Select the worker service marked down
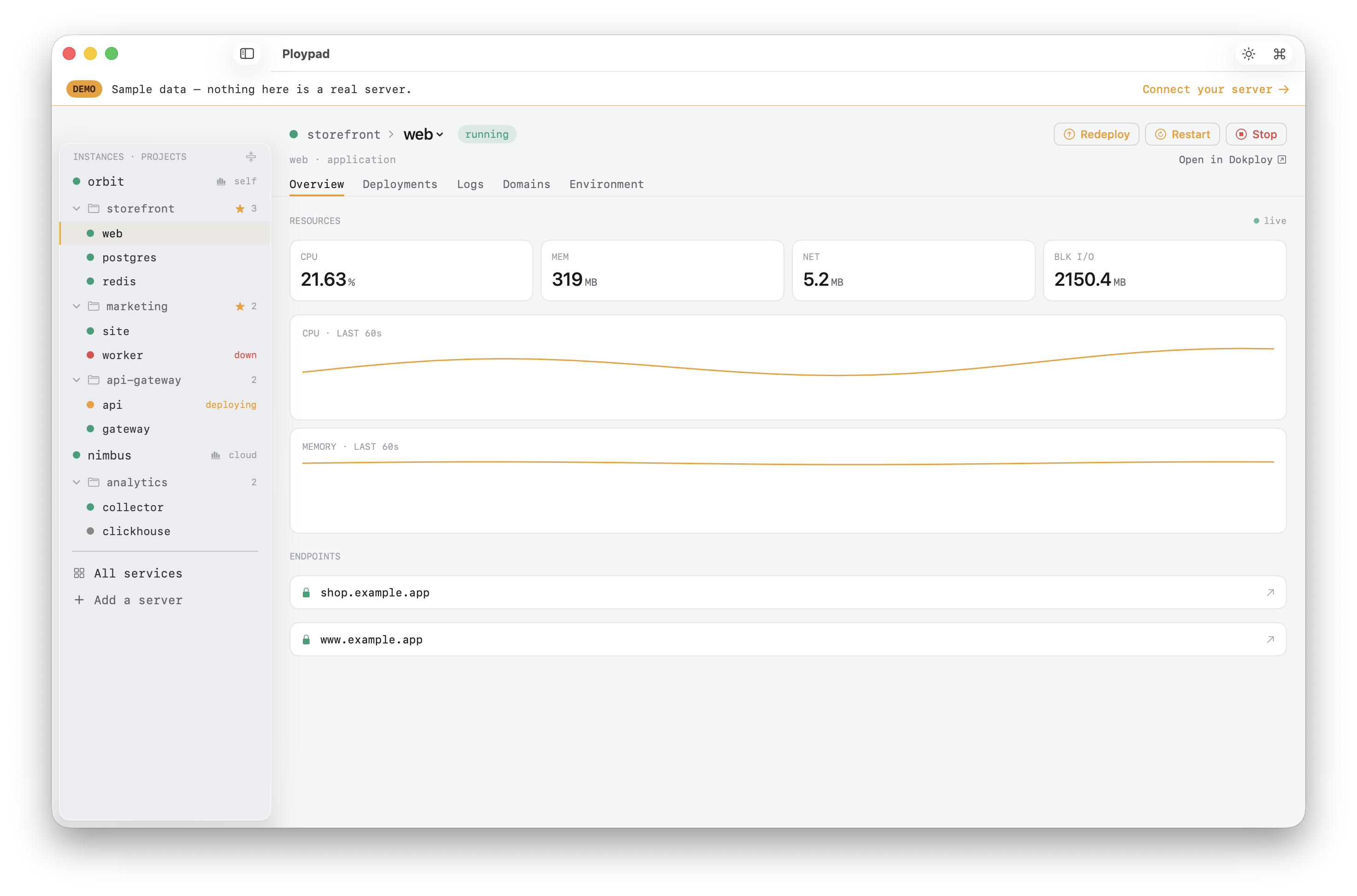 pos(165,355)
